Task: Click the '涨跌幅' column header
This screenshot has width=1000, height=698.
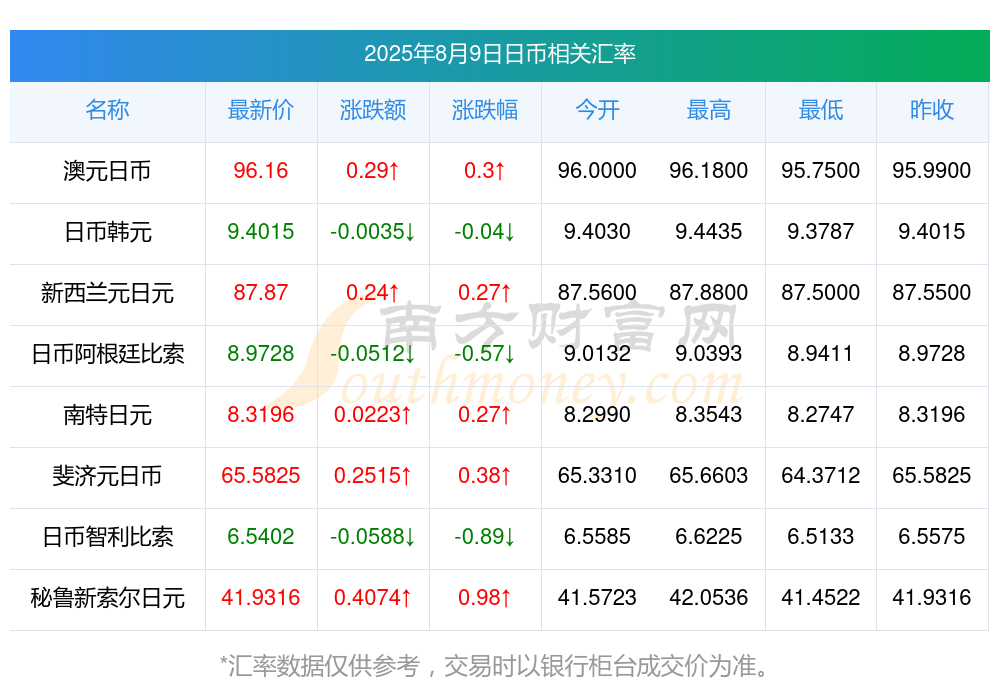Action: point(485,110)
